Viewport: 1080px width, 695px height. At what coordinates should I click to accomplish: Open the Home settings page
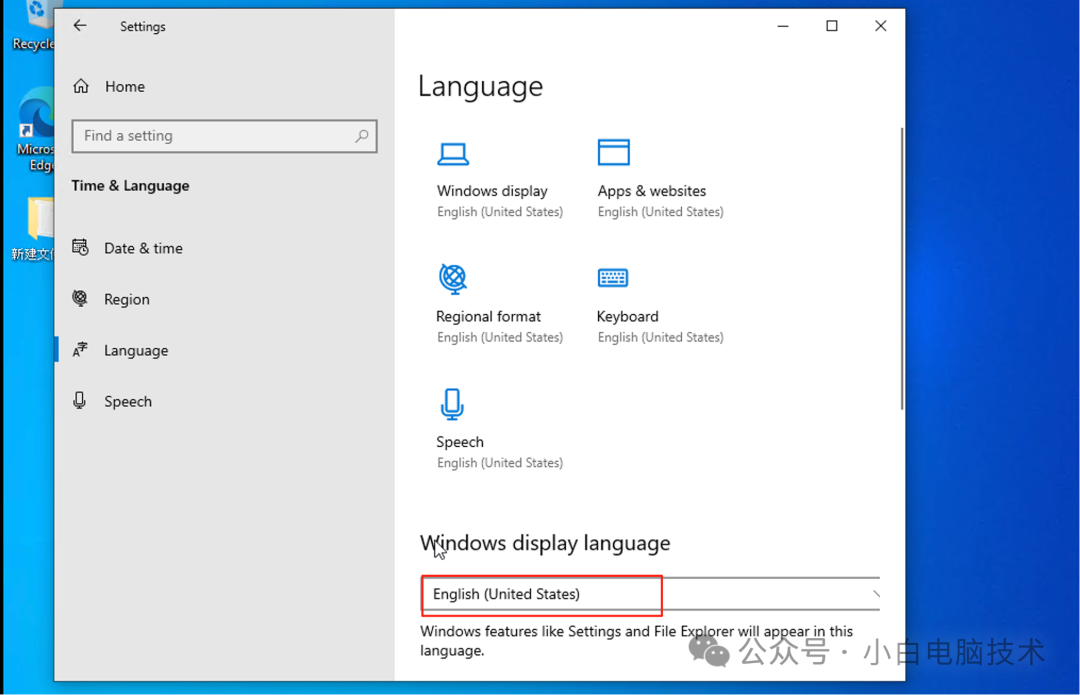tap(125, 87)
